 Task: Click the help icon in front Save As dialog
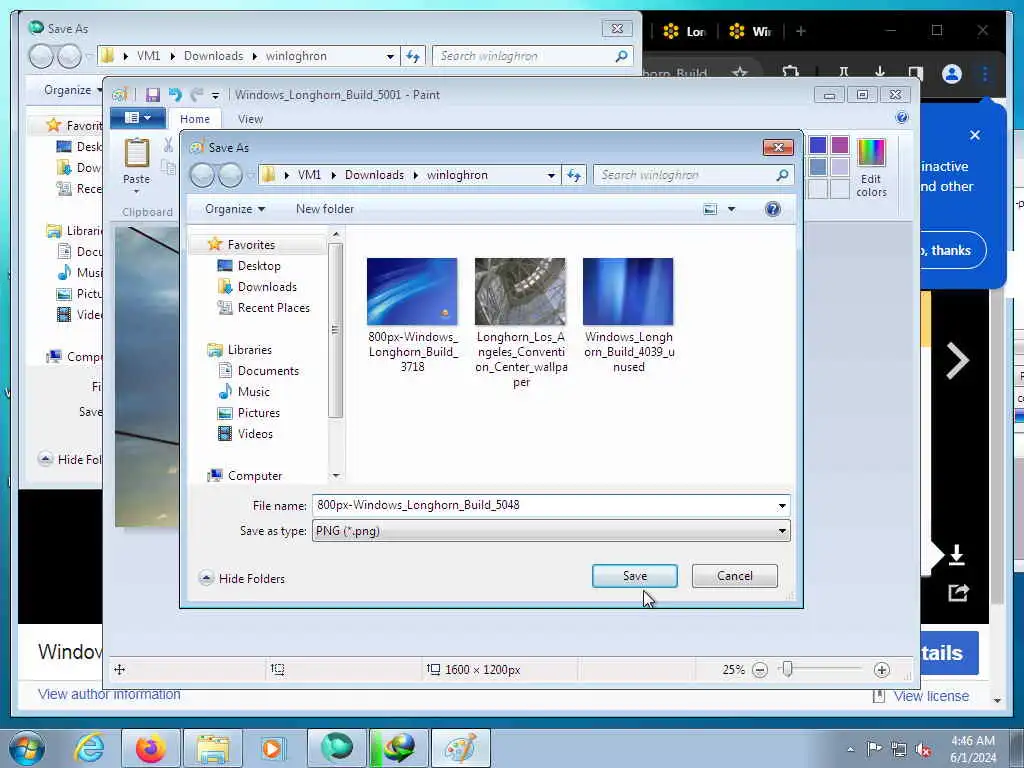point(773,209)
